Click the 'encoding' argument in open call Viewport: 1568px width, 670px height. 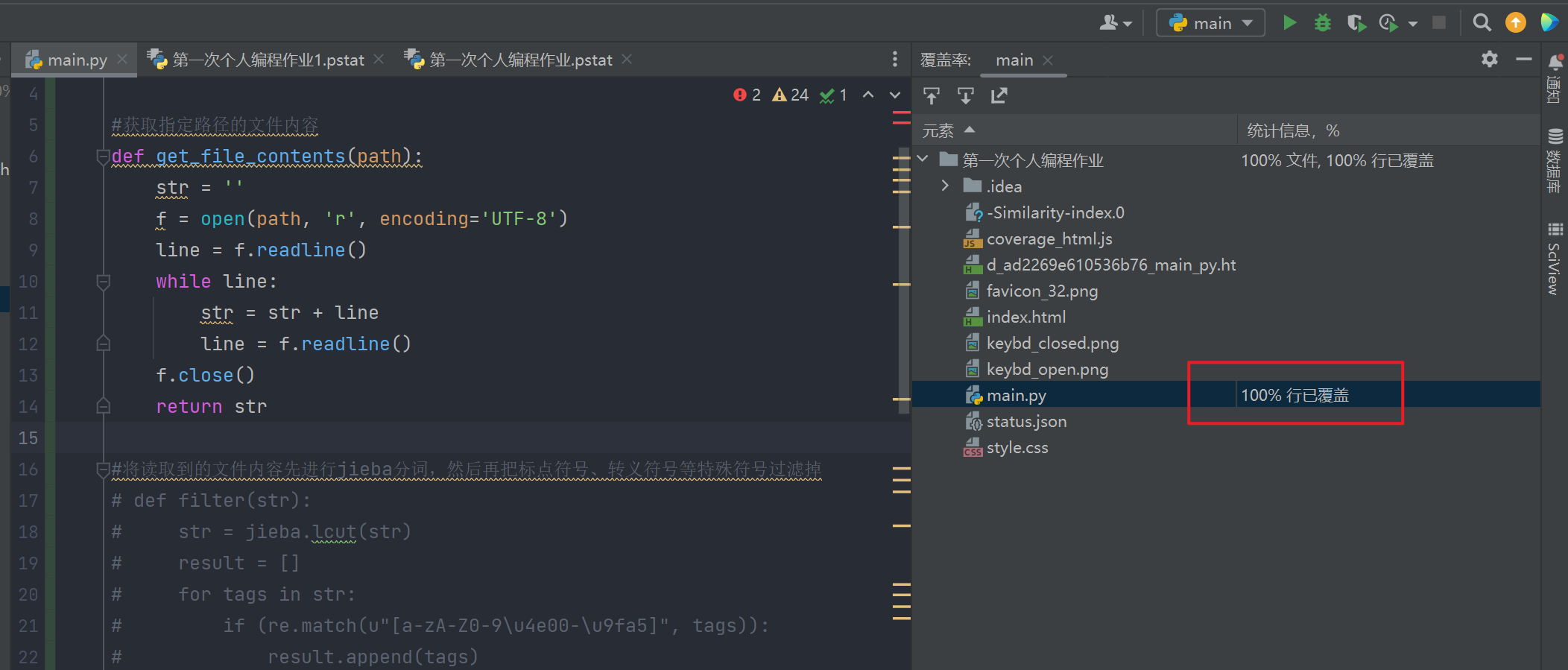tap(424, 219)
